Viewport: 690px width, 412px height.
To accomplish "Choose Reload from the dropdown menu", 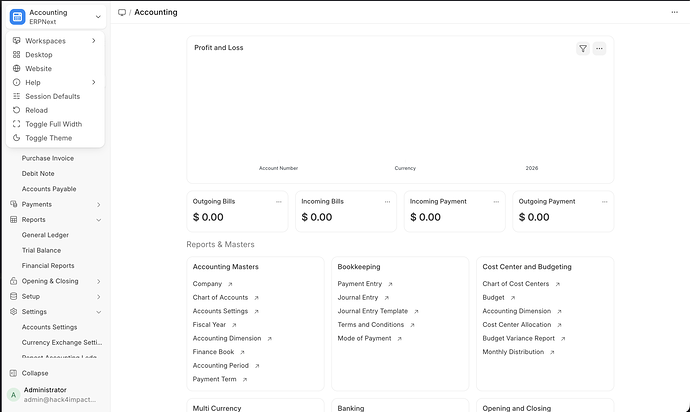I will pyautogui.click(x=36, y=110).
